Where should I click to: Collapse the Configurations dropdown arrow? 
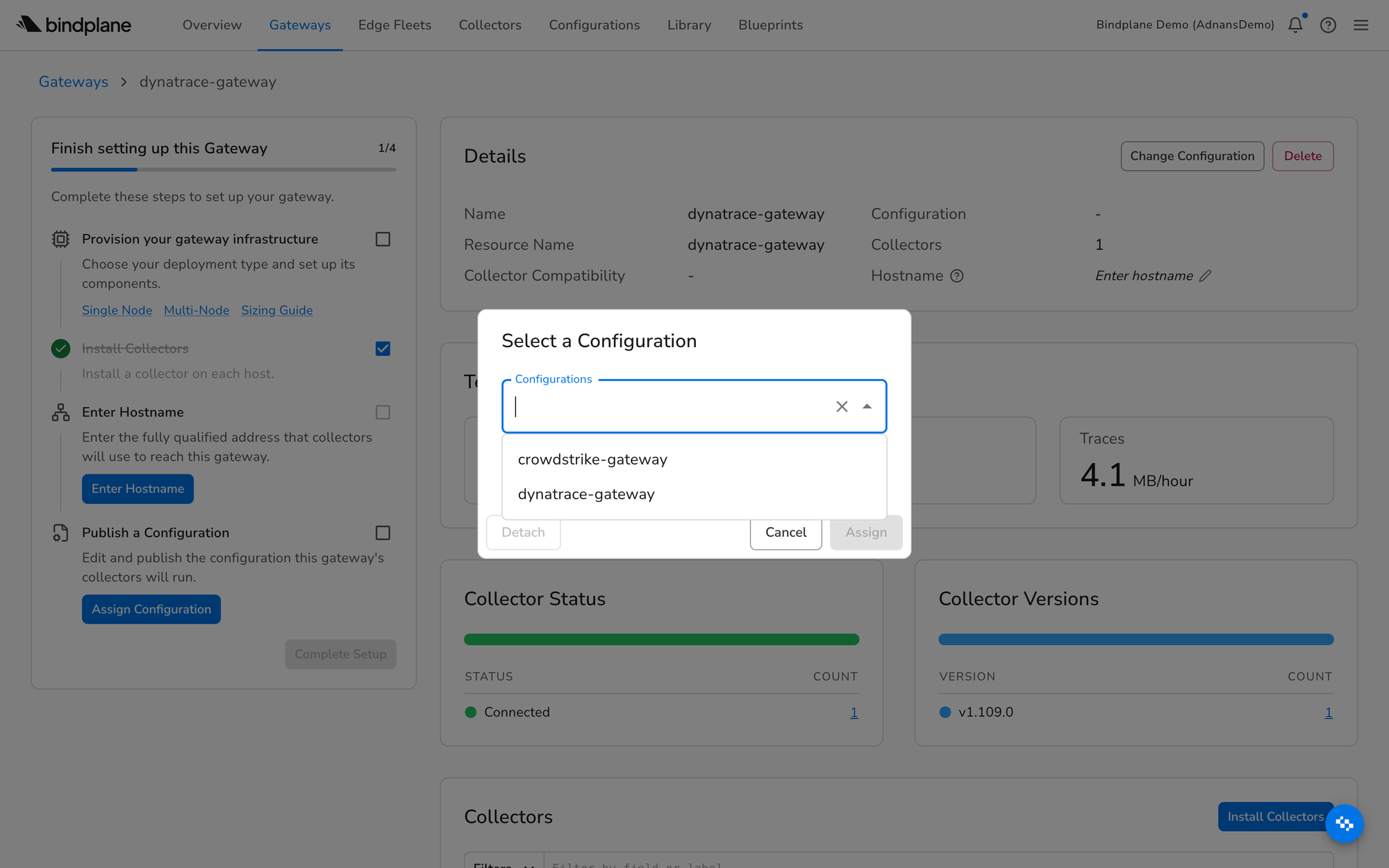(x=867, y=407)
